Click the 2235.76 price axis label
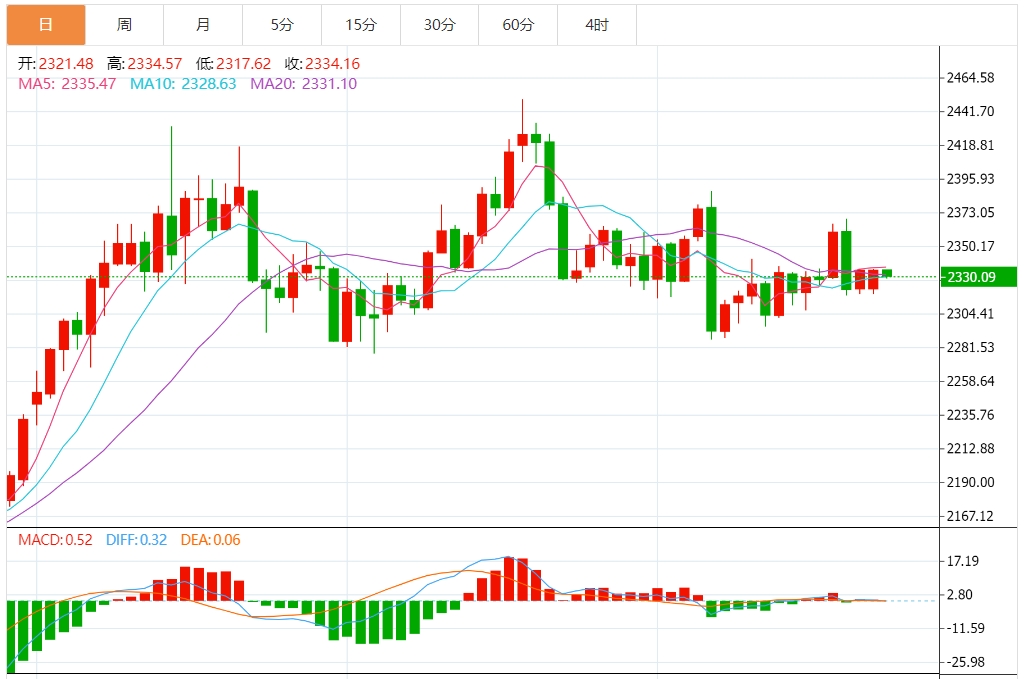Screen dimensions: 1032x679 pos(970,415)
